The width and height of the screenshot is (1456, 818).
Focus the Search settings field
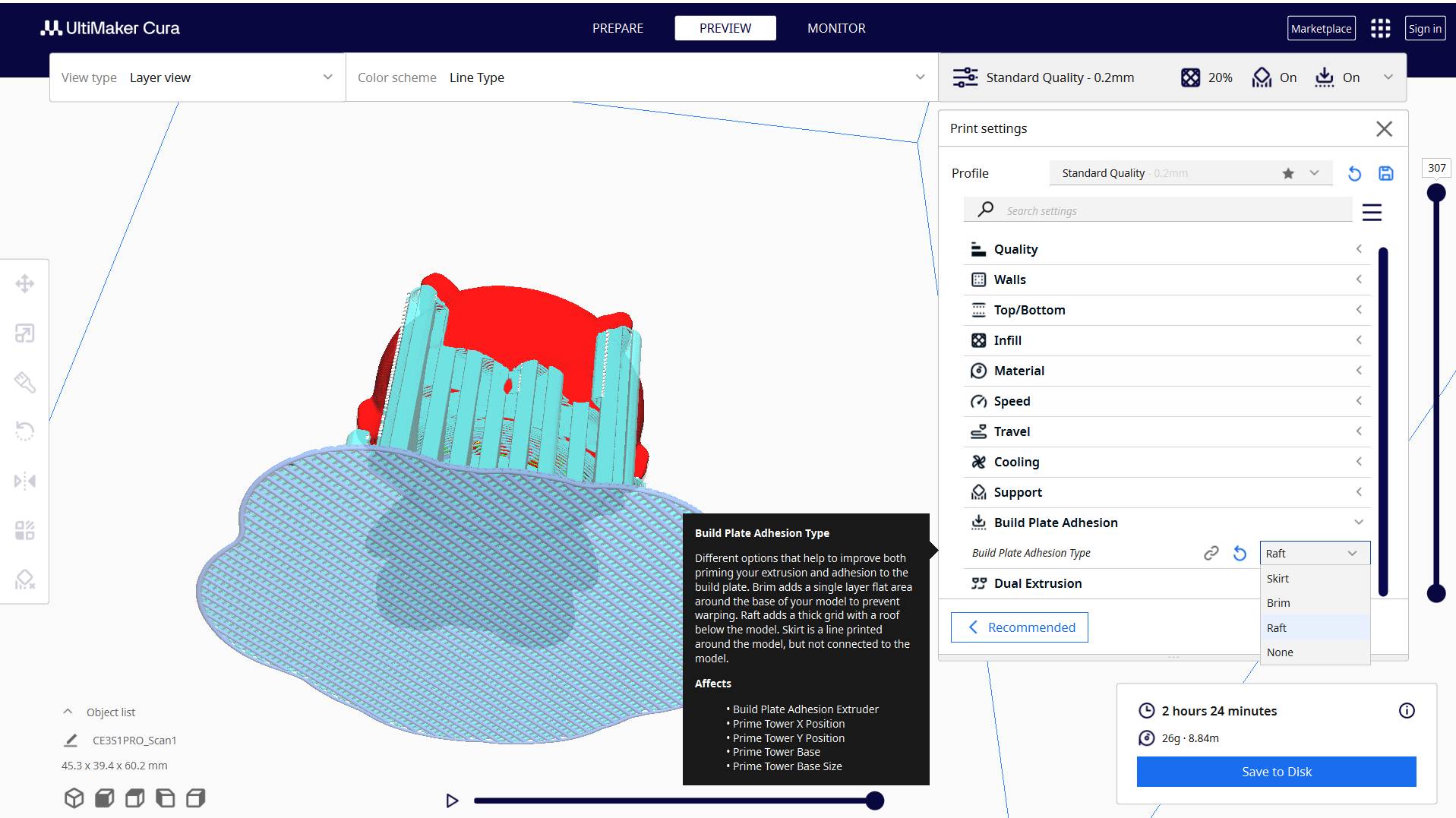(x=1158, y=210)
